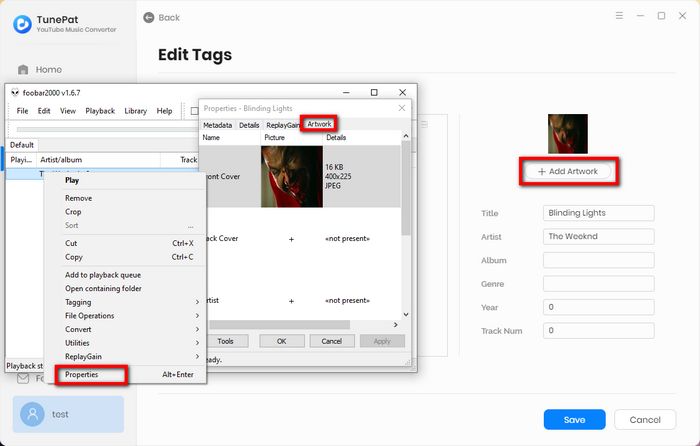This screenshot has width=700, height=446.
Task: Switch to the Details tab
Action: [249, 125]
